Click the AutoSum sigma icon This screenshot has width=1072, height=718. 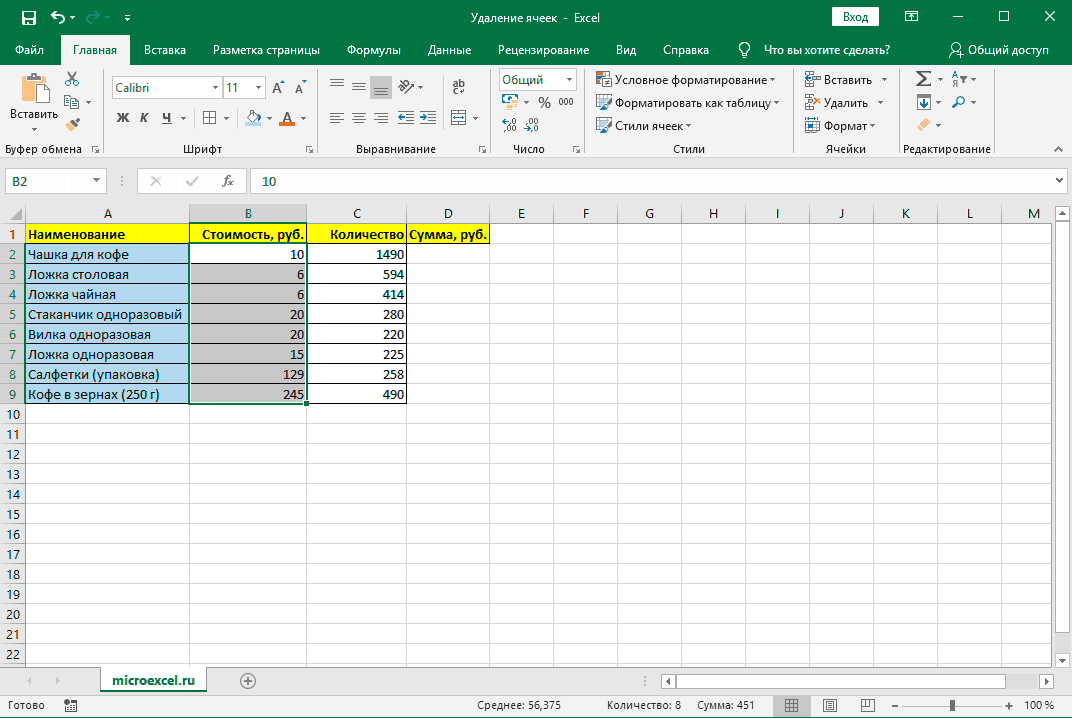coord(923,79)
